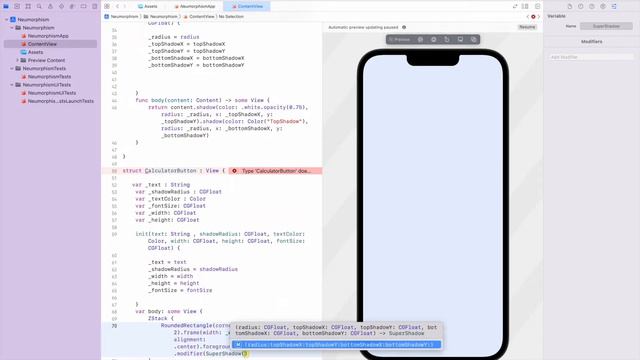Resume automatic preview updating
Screen dimensions: 640x360
click(527, 27)
